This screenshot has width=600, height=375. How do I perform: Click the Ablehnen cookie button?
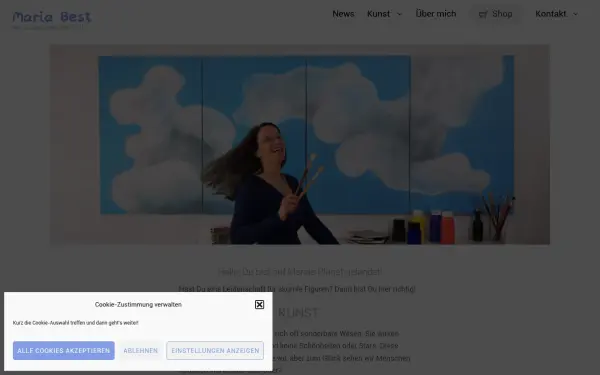(140, 351)
